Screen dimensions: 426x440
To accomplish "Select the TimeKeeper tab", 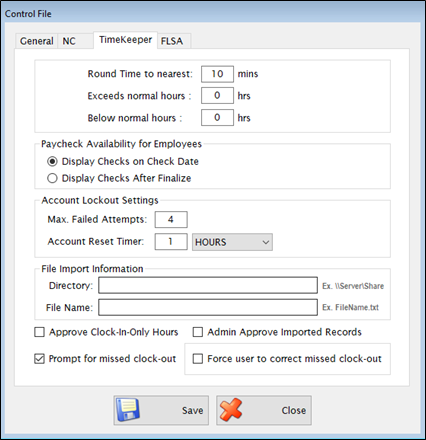I will point(125,40).
